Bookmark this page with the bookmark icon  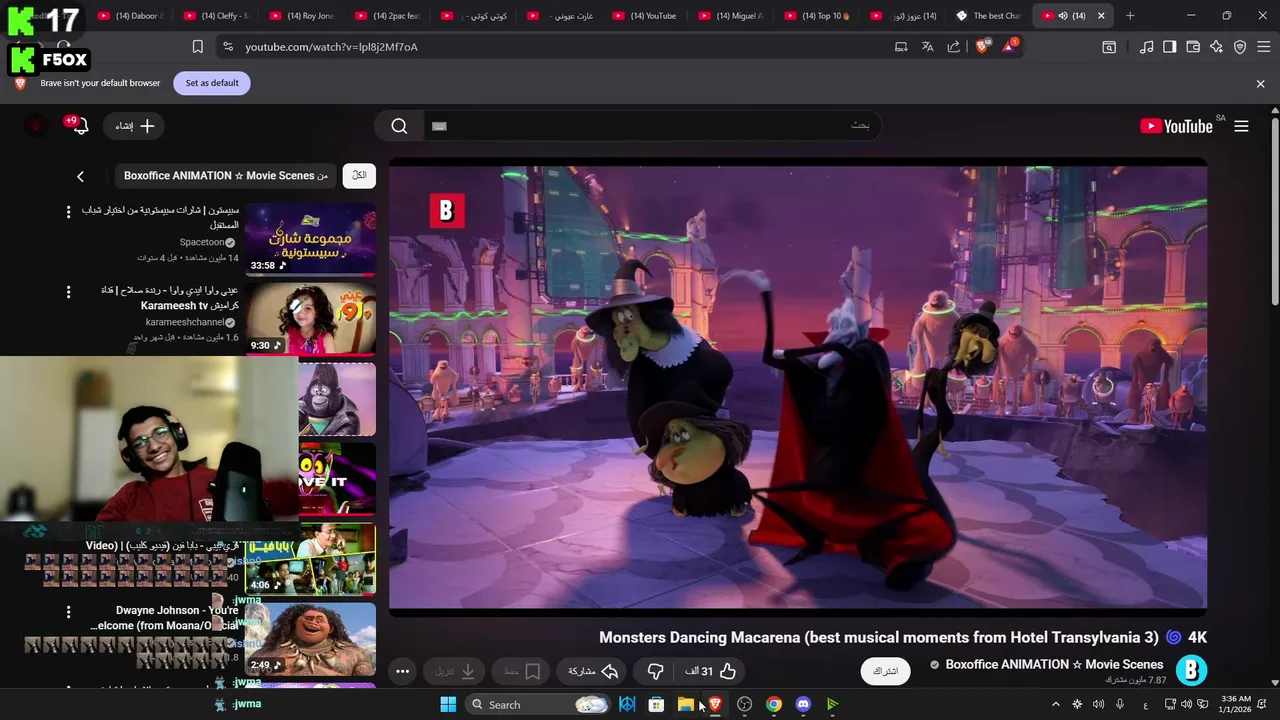198,47
